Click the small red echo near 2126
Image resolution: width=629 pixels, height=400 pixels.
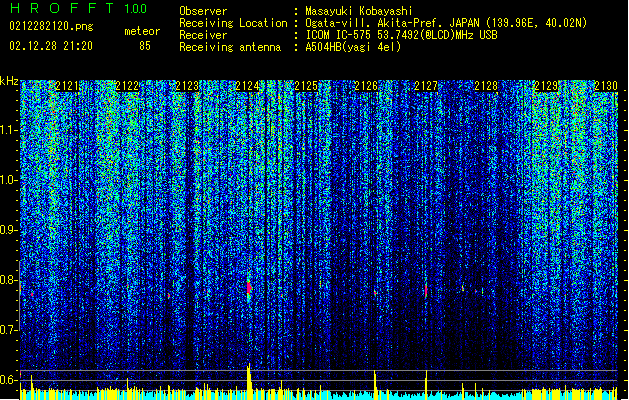375,293
